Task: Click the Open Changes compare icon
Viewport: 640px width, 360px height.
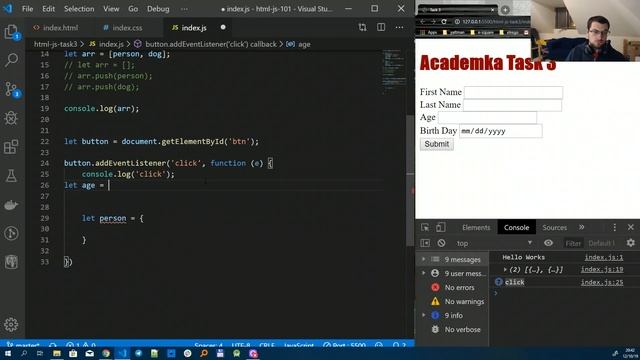Action: point(362,27)
